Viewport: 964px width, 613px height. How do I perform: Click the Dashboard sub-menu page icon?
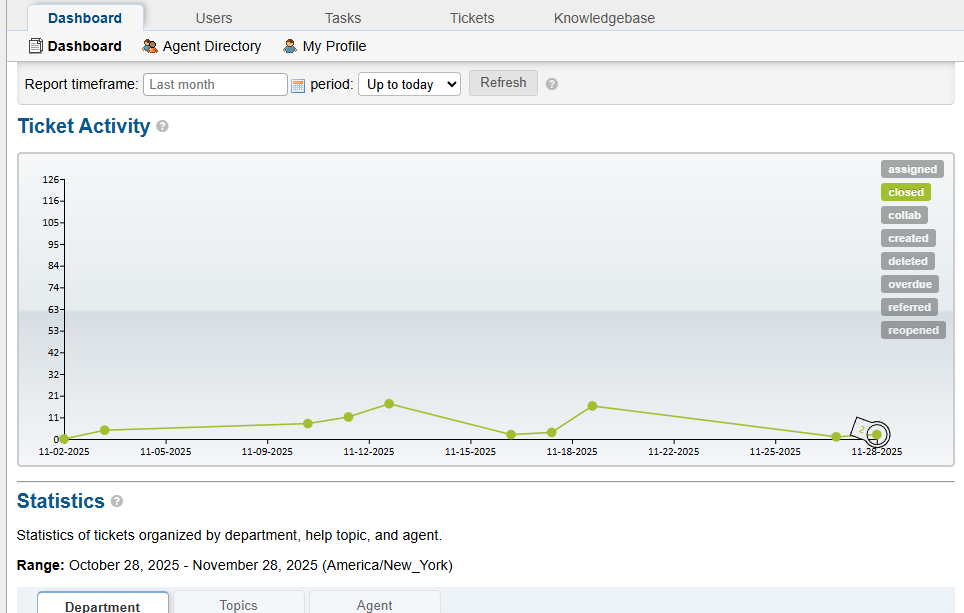[x=36, y=46]
